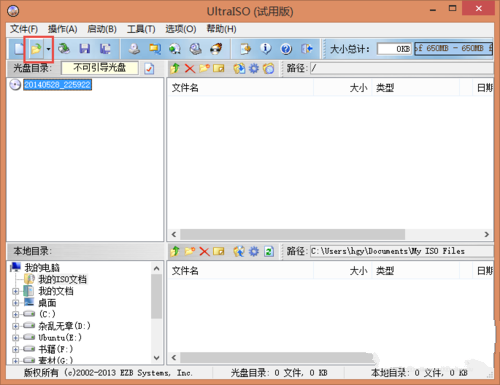The image size is (500, 385).
Task: Click the toolbar icon left of the info icon
Action: pyautogui.click(x=246, y=49)
